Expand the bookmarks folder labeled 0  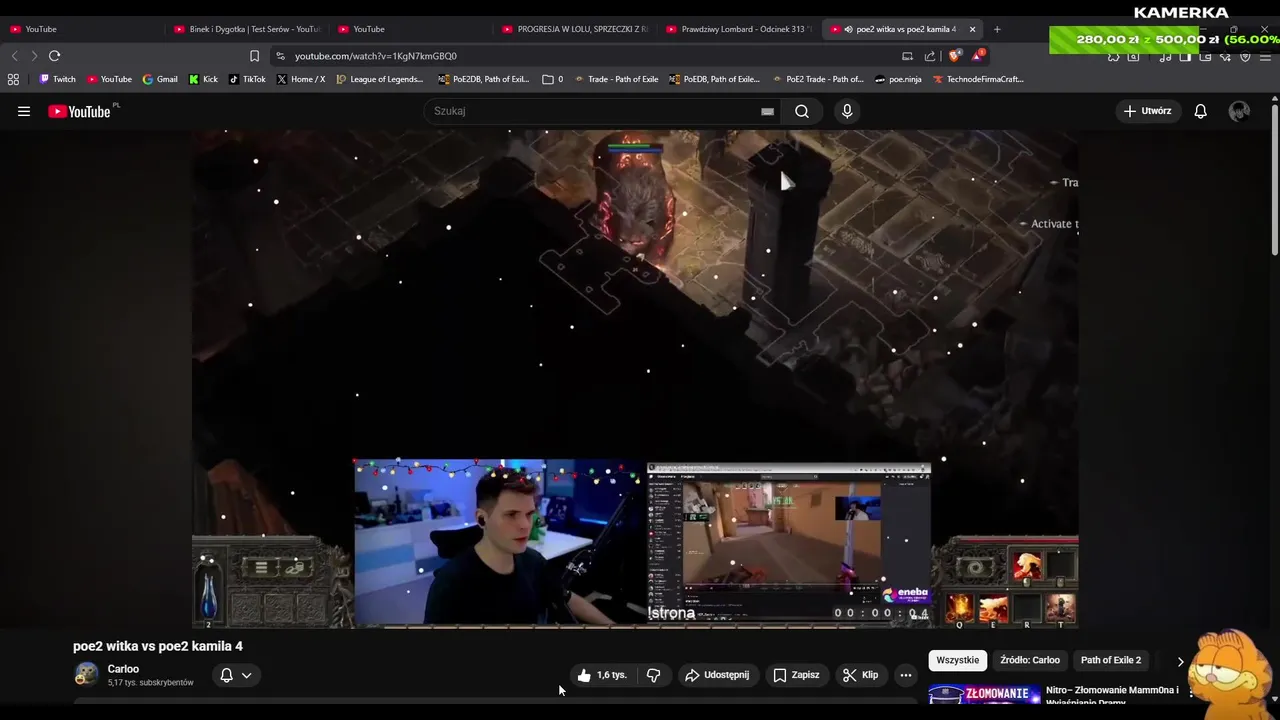coord(553,79)
